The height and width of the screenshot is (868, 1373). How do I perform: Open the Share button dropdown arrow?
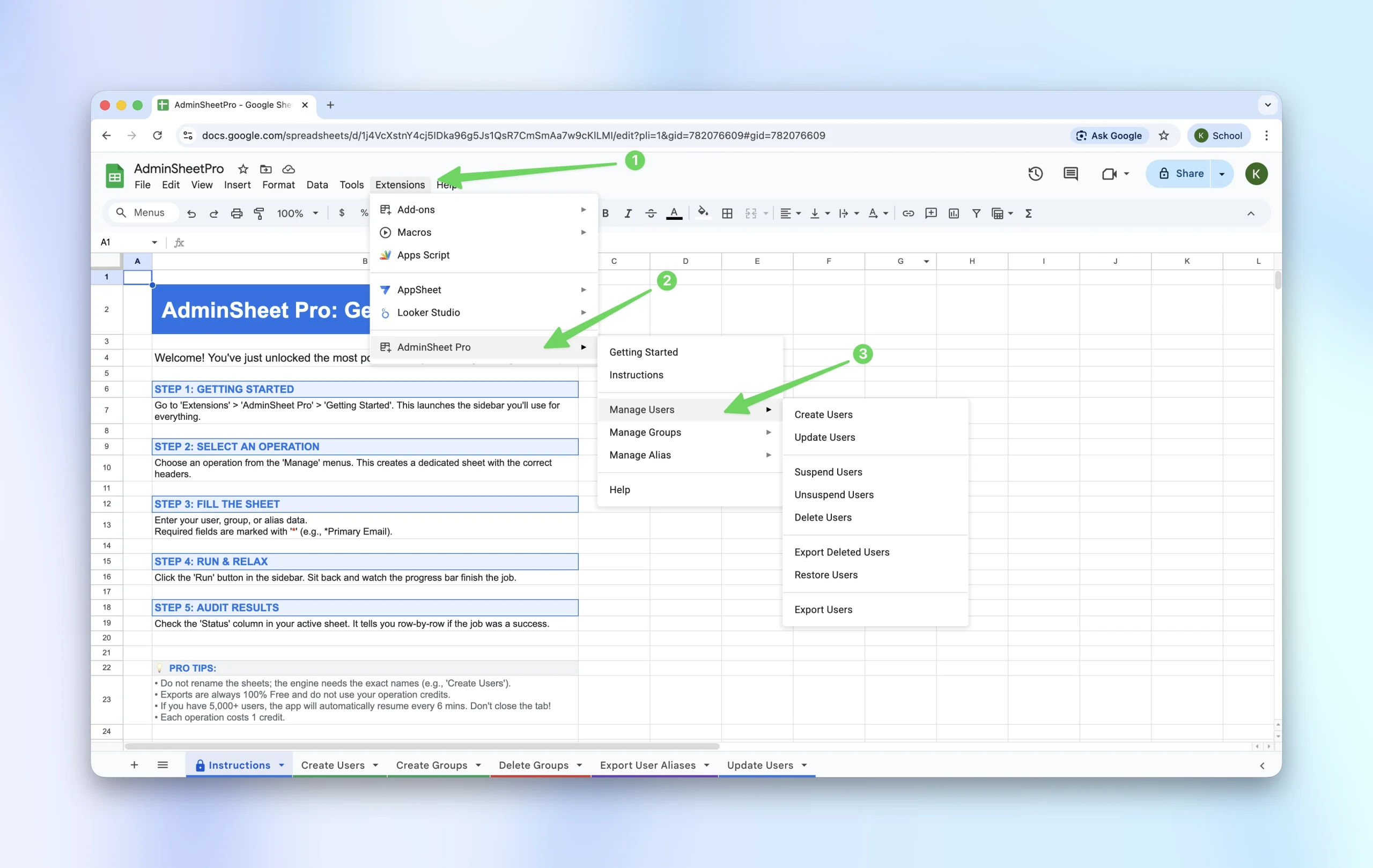(x=1221, y=174)
